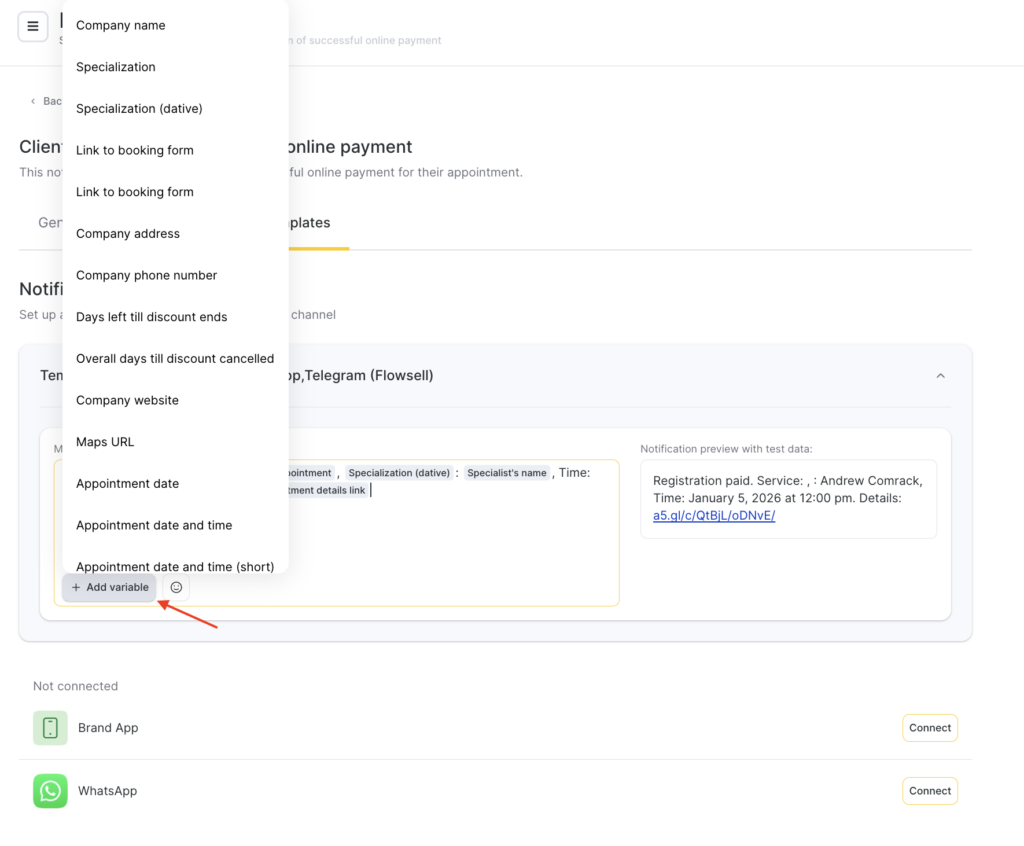Click the Brand App phone icon
The height and width of the screenshot is (846, 1024).
coord(50,728)
